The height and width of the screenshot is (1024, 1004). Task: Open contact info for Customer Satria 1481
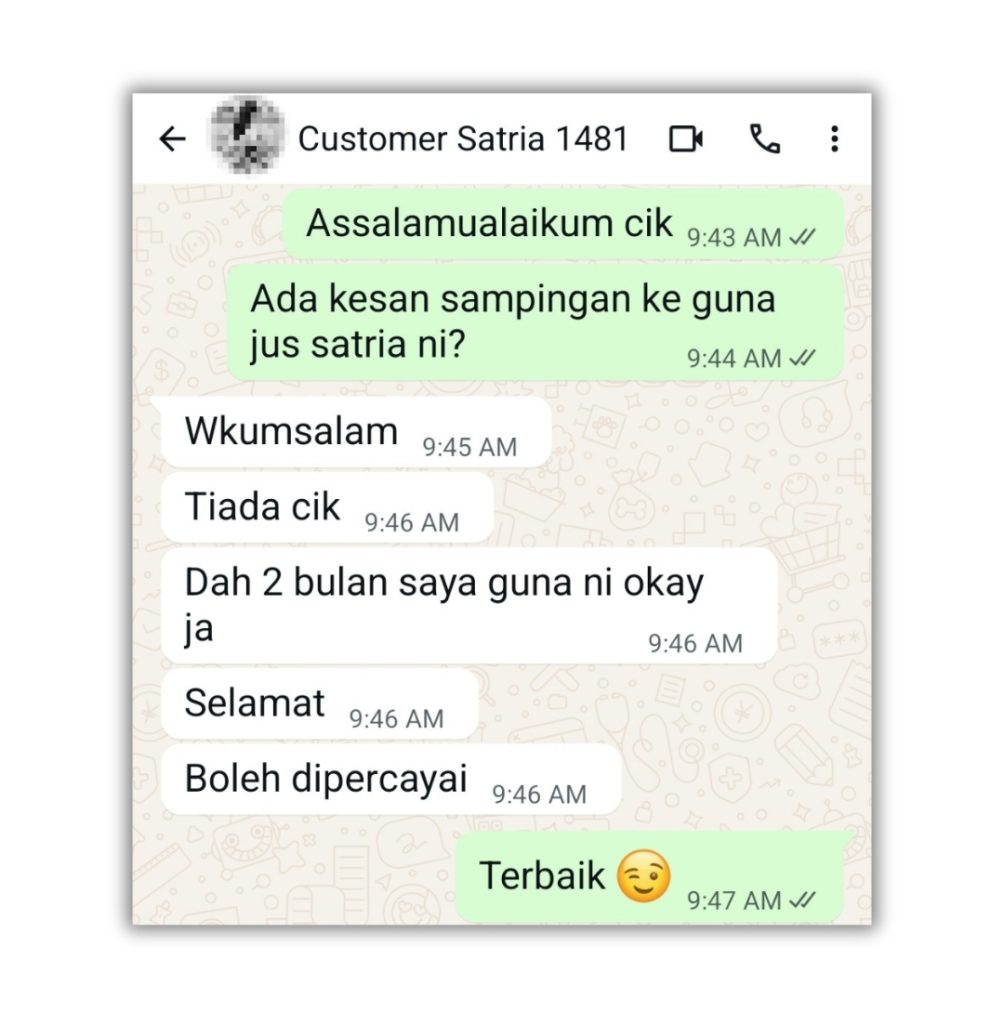(462, 138)
